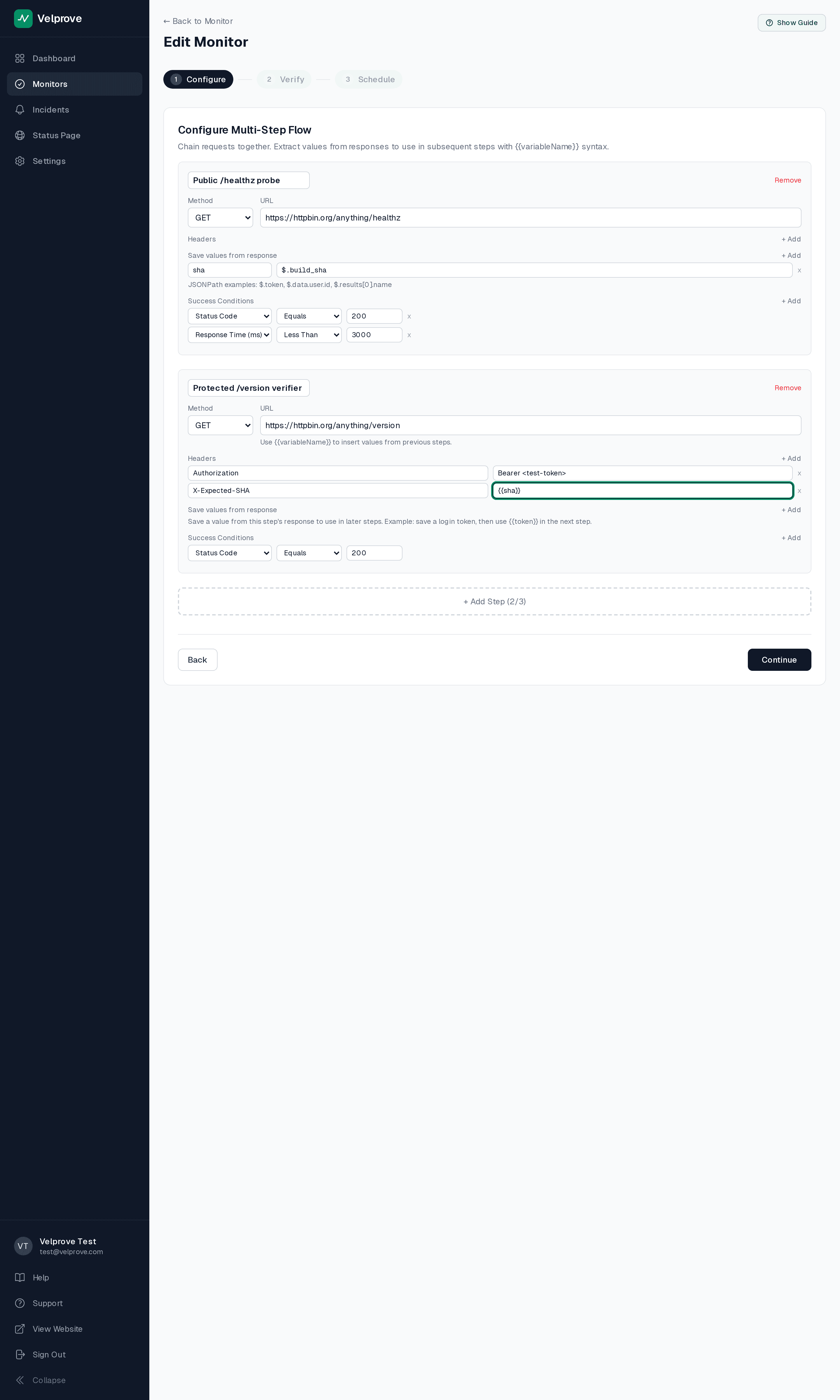The image size is (840, 1400).
Task: Click the Back button
Action: tap(197, 660)
